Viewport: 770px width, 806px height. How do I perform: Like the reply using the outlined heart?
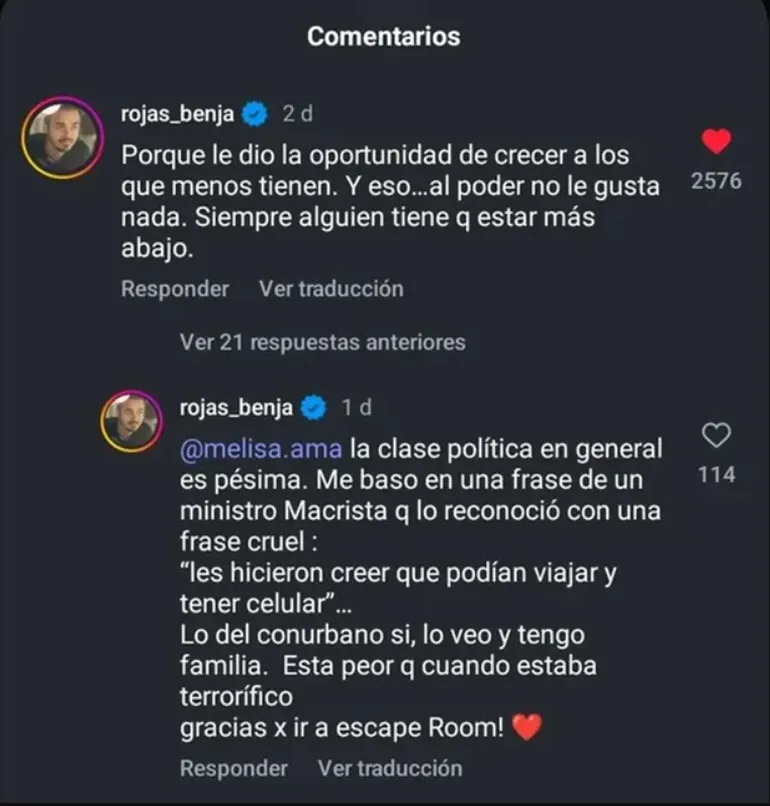716,435
